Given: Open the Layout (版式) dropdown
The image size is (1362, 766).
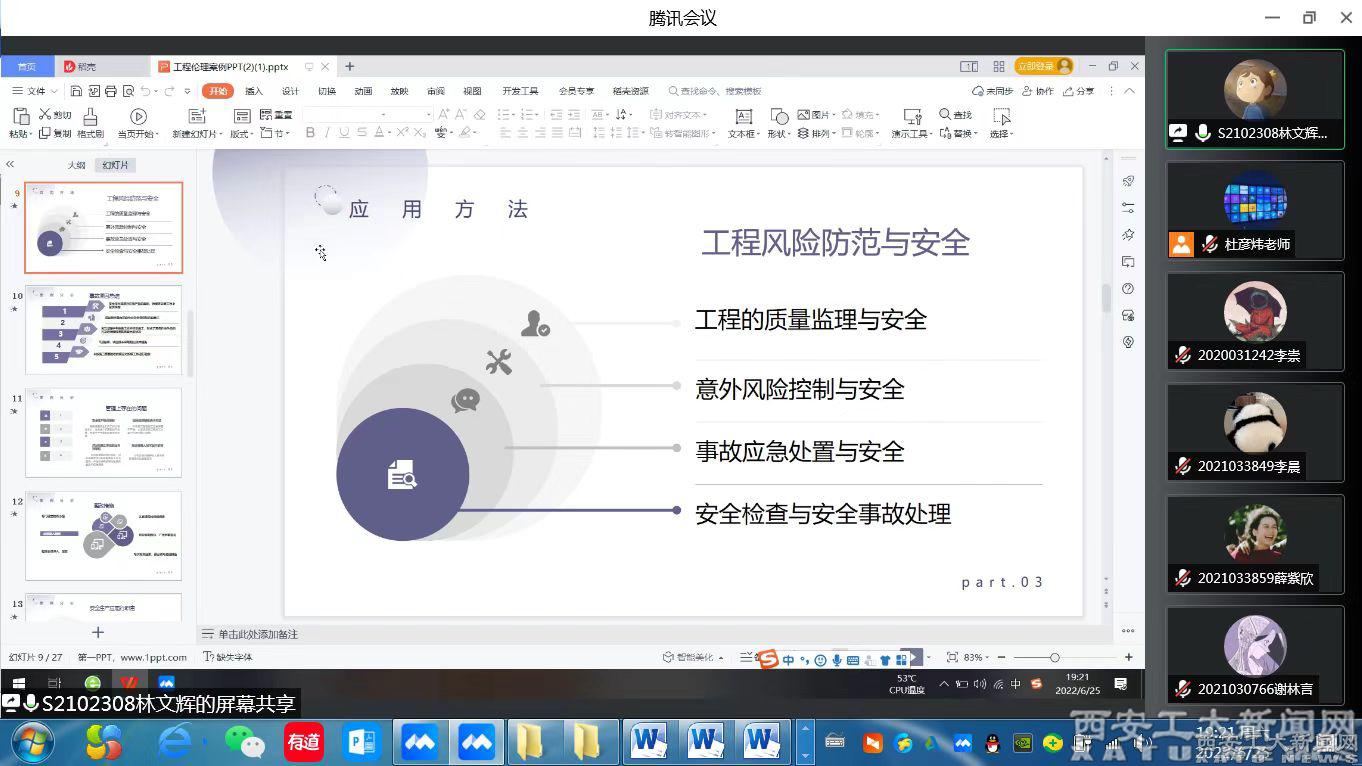Looking at the screenshot, I should (241, 134).
